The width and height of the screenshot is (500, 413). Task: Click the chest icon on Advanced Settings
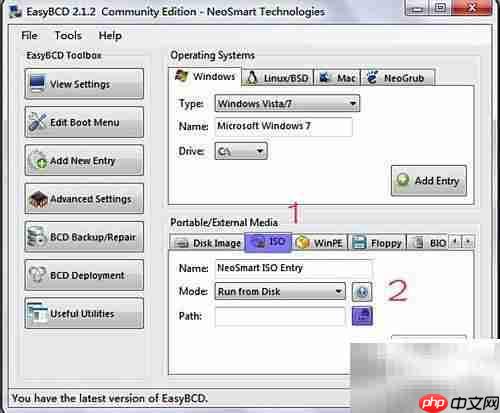38,199
